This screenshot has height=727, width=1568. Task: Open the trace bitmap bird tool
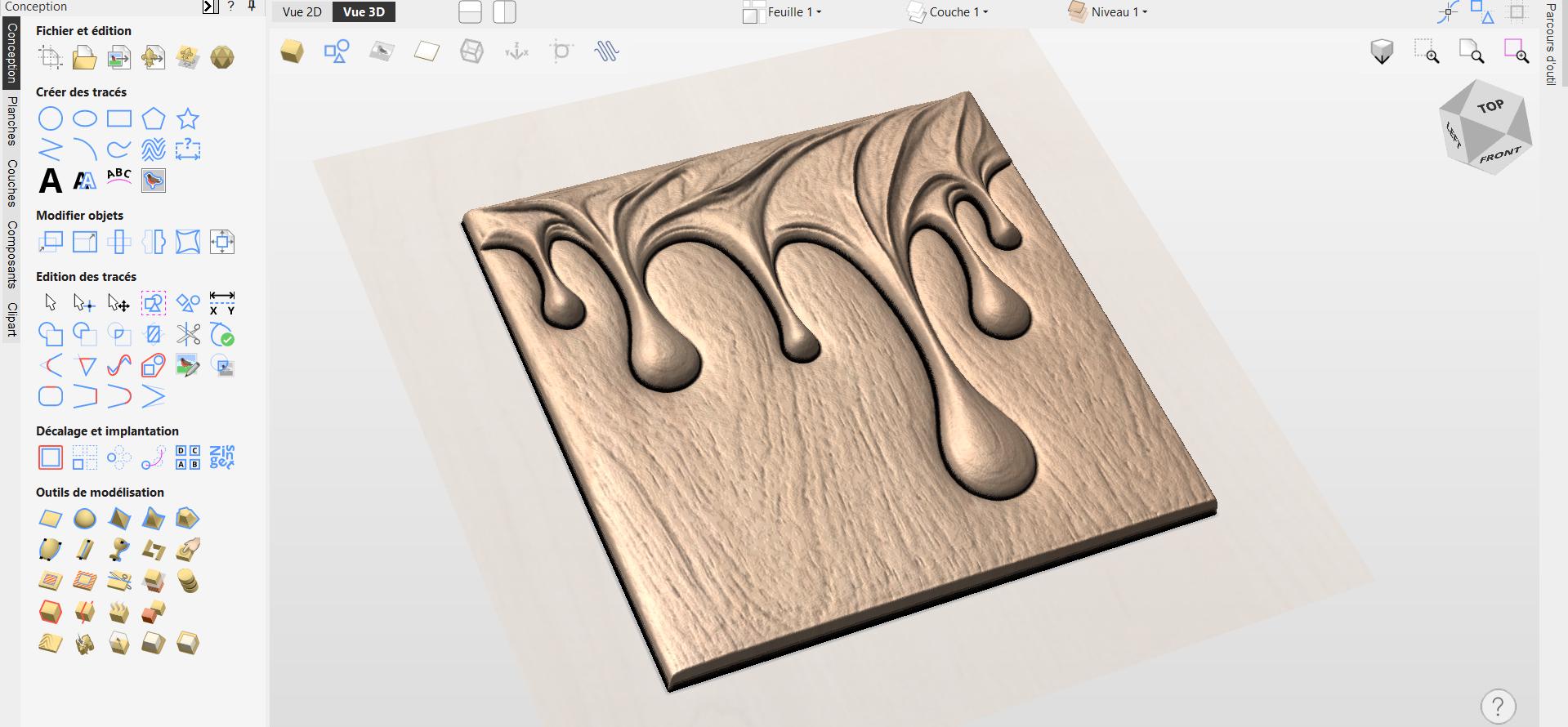(154, 181)
